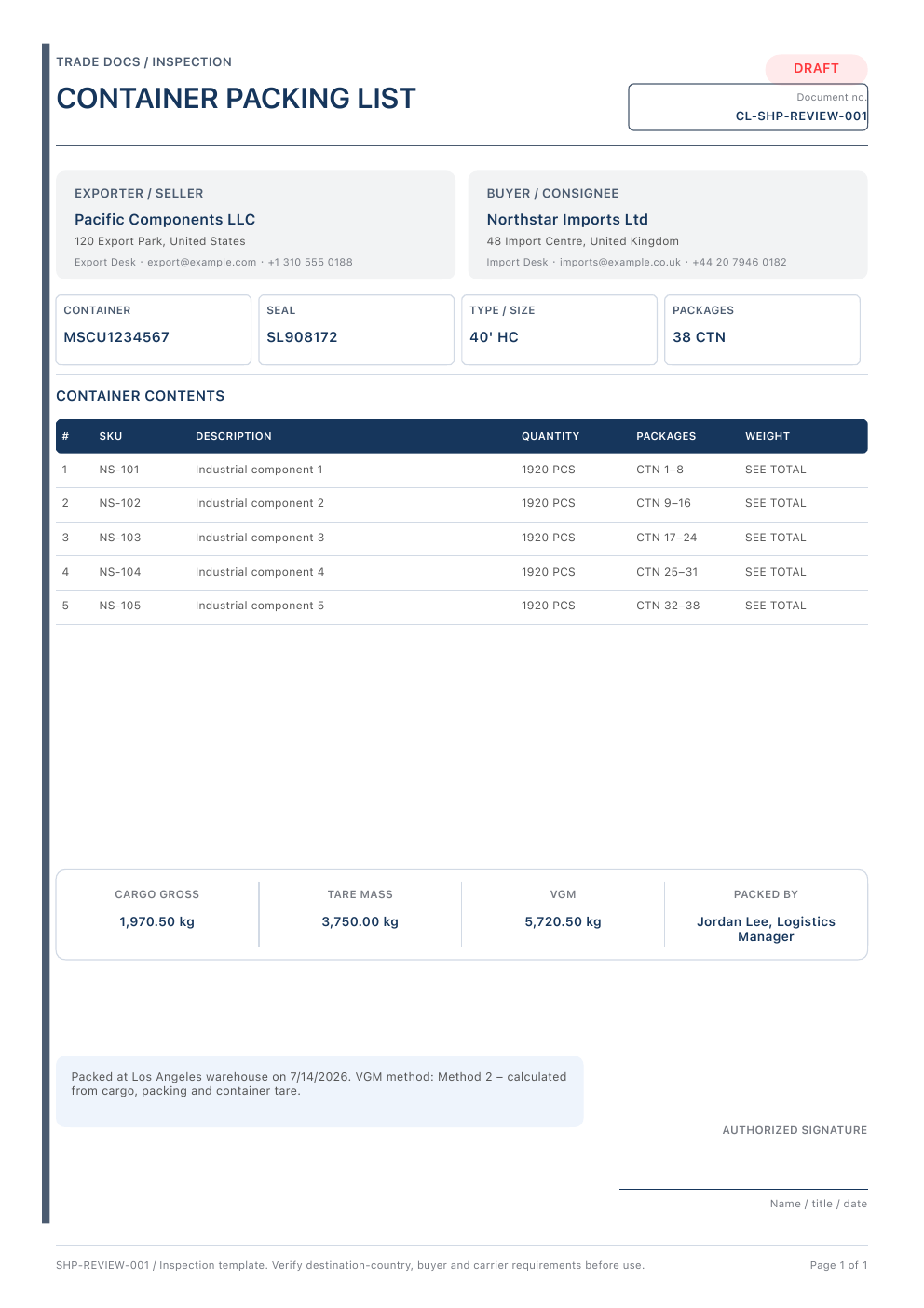Select container number MSCU1234567
The image size is (924, 1308).
[x=116, y=337]
